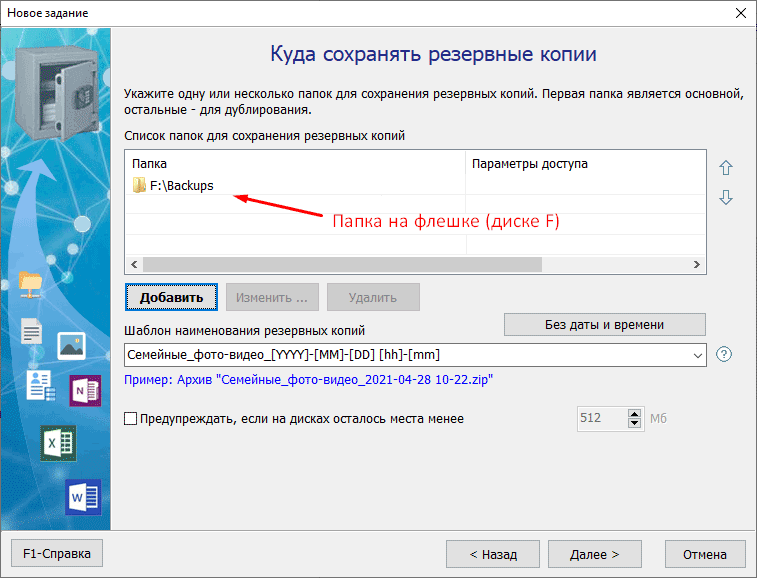The width and height of the screenshot is (757, 578).
Task: Decrease the free space value spinner
Action: click(634, 423)
